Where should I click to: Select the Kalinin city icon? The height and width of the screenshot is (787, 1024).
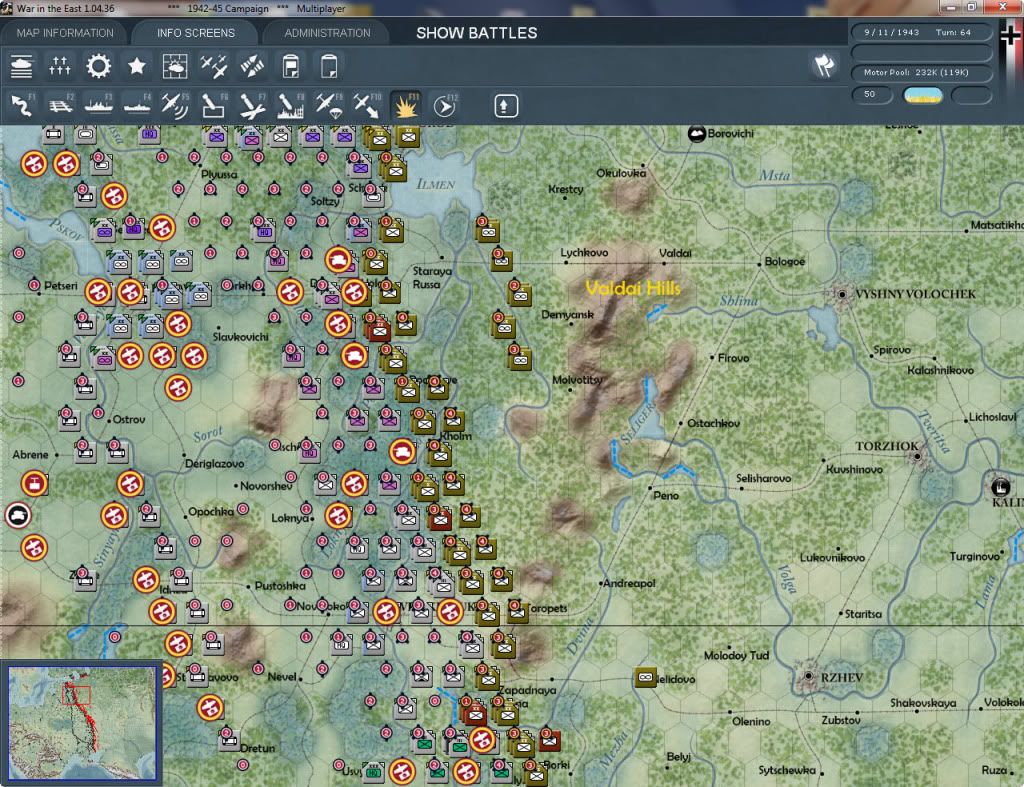tap(1000, 487)
